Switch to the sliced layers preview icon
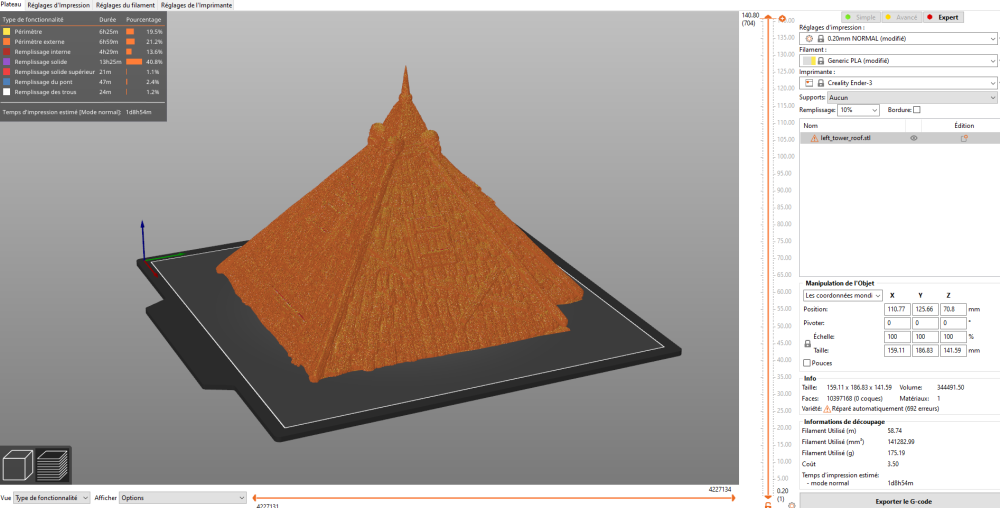The height and width of the screenshot is (508, 1000). coord(52,465)
